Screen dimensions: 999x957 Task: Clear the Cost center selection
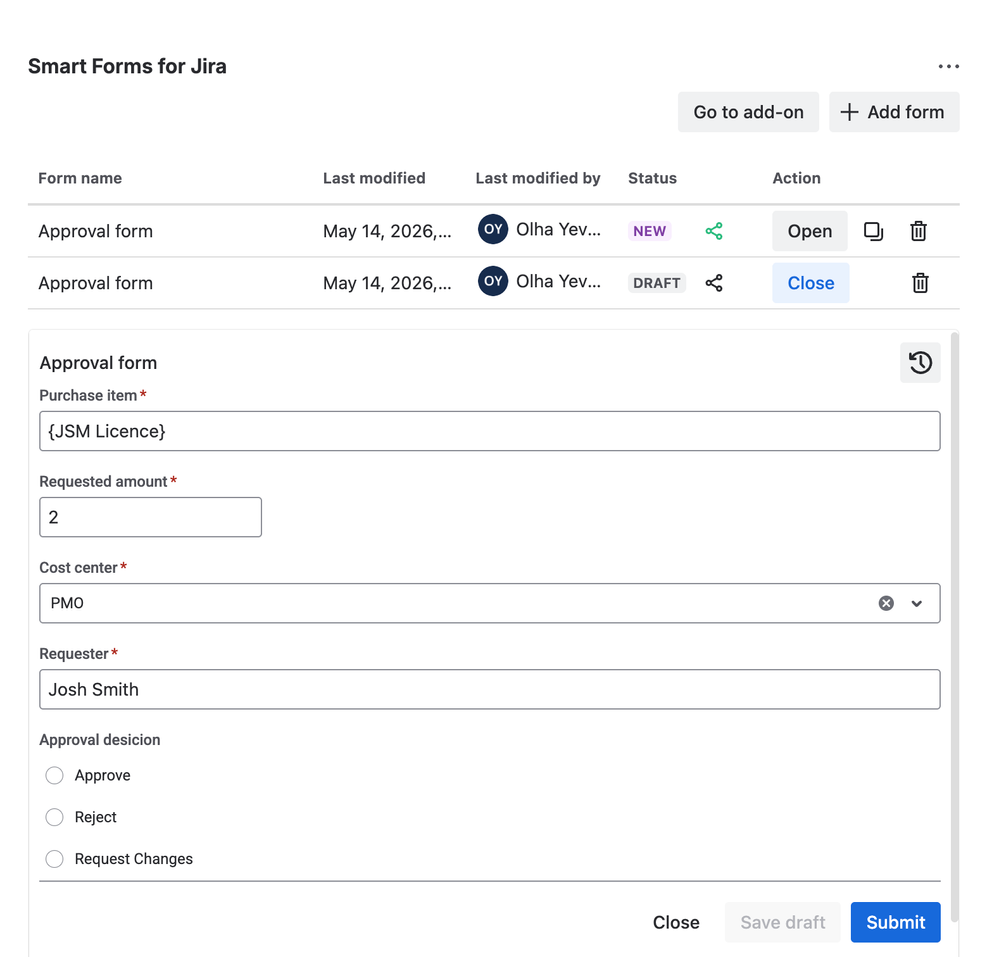(886, 603)
